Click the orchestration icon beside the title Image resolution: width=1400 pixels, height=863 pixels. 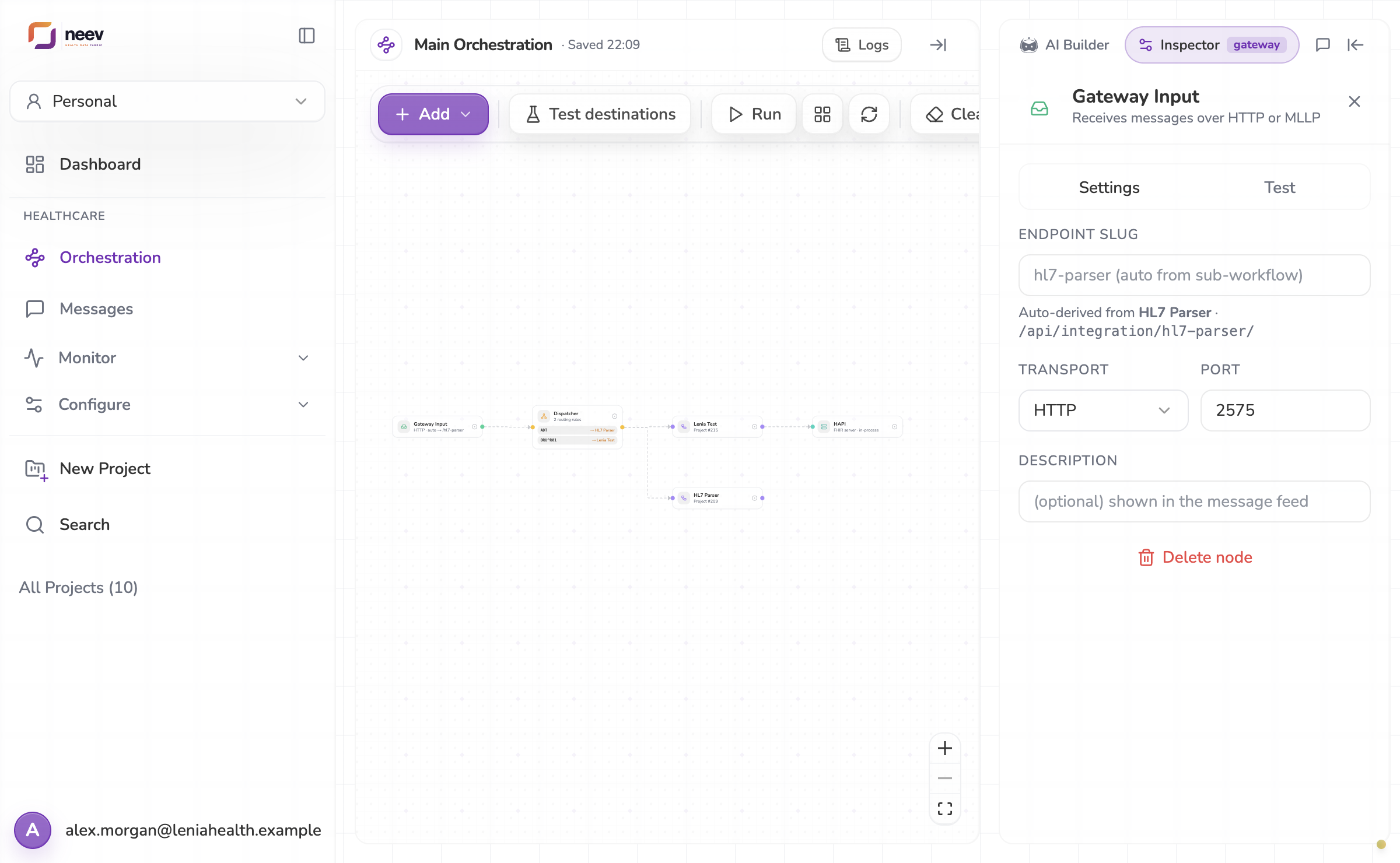tap(386, 45)
